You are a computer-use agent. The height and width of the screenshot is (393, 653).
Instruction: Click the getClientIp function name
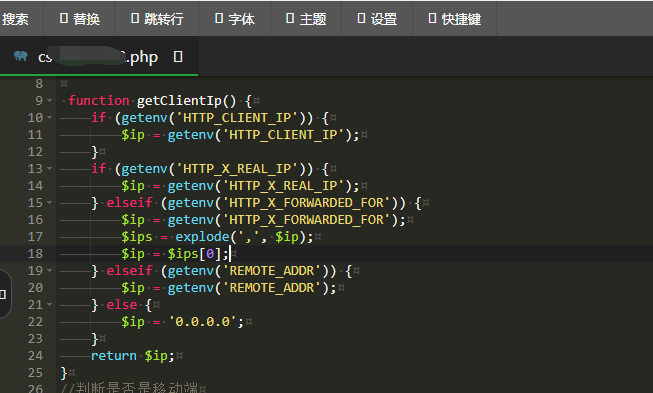(179, 101)
